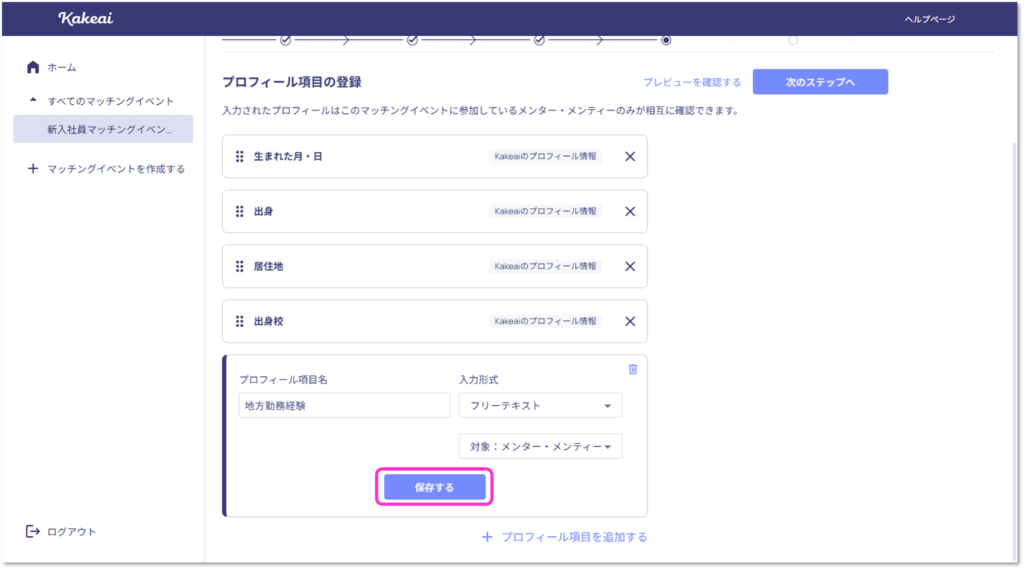Viewport: 1024px width, 569px height.
Task: Click 次のステップへ button
Action: [820, 82]
